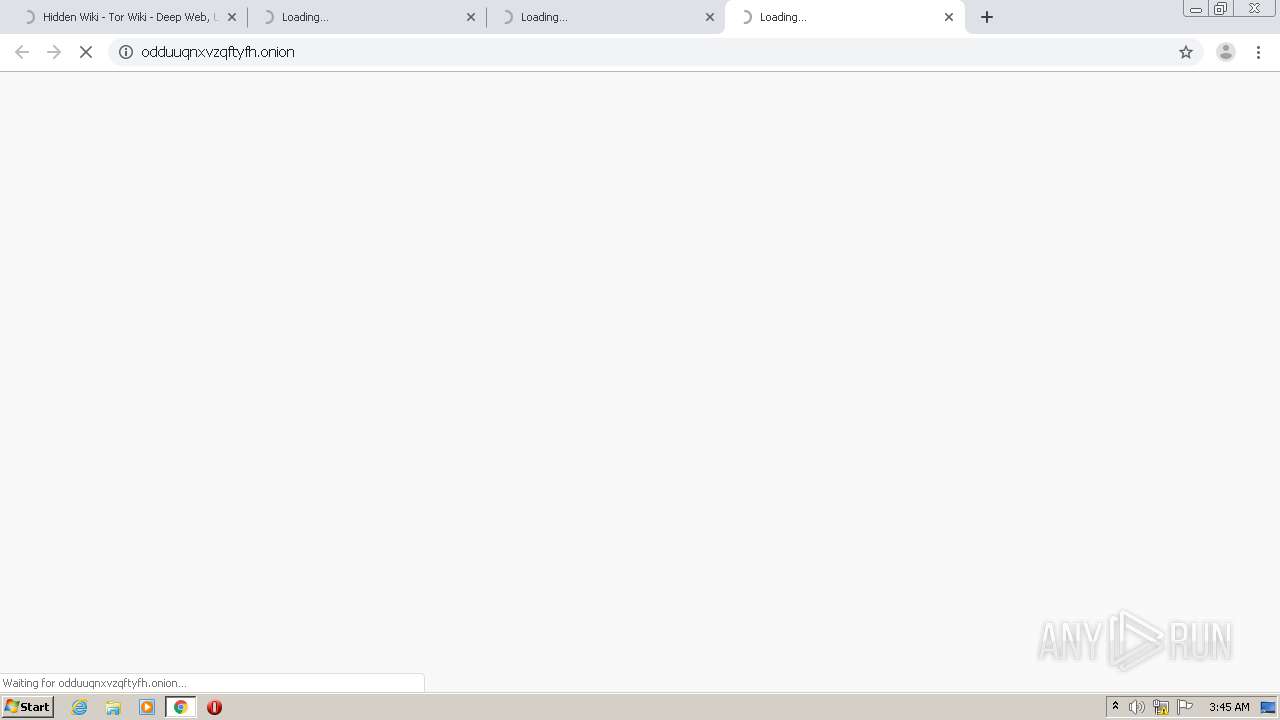Viewport: 1280px width, 720px height.
Task: Open Windows Explorer from taskbar
Action: 113,707
